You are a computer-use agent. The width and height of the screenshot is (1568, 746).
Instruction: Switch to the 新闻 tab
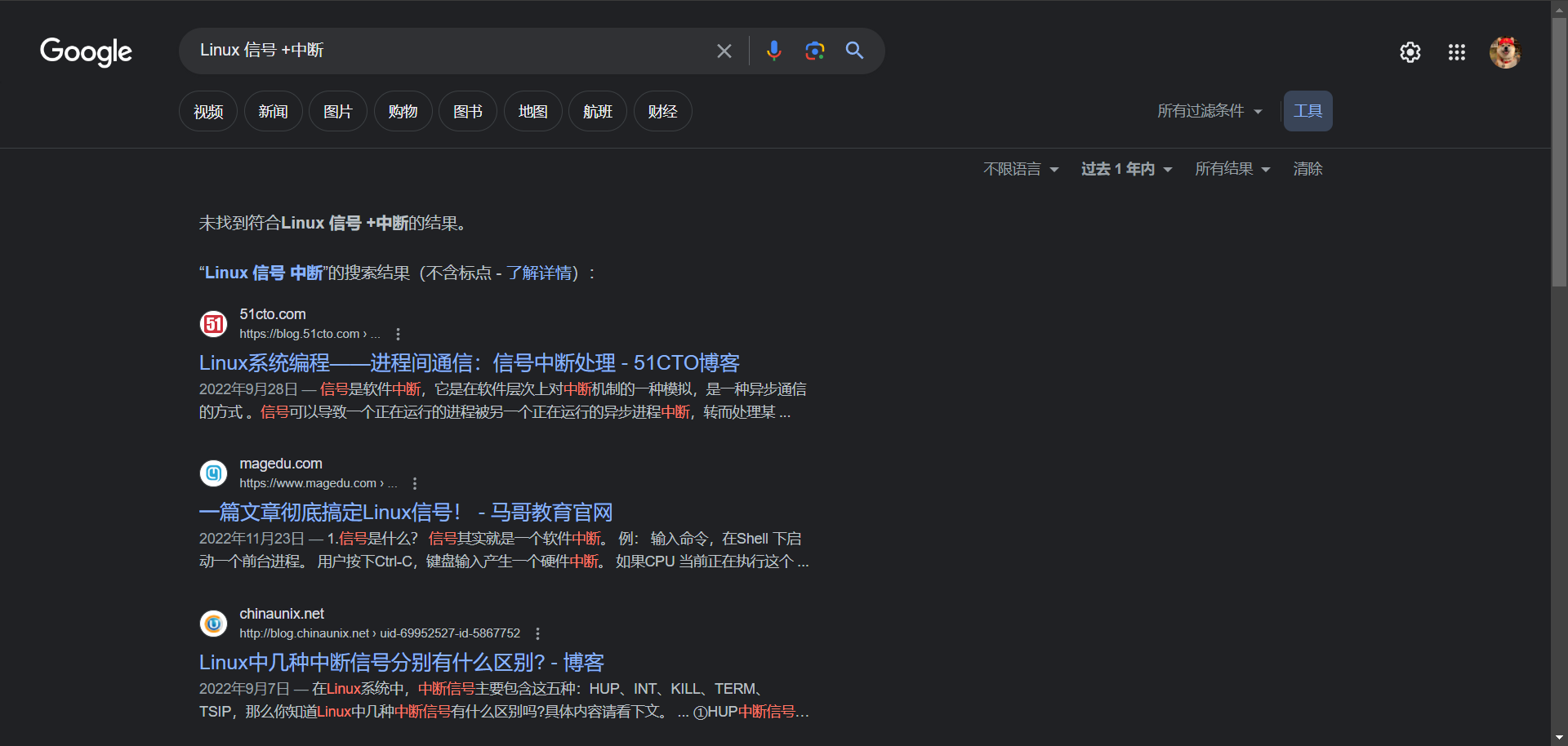[273, 111]
